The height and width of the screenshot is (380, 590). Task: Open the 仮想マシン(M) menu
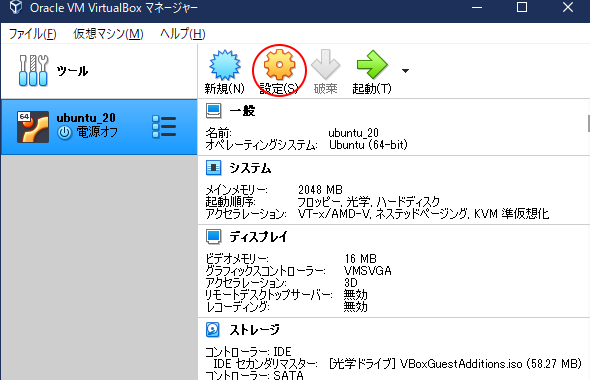click(108, 34)
